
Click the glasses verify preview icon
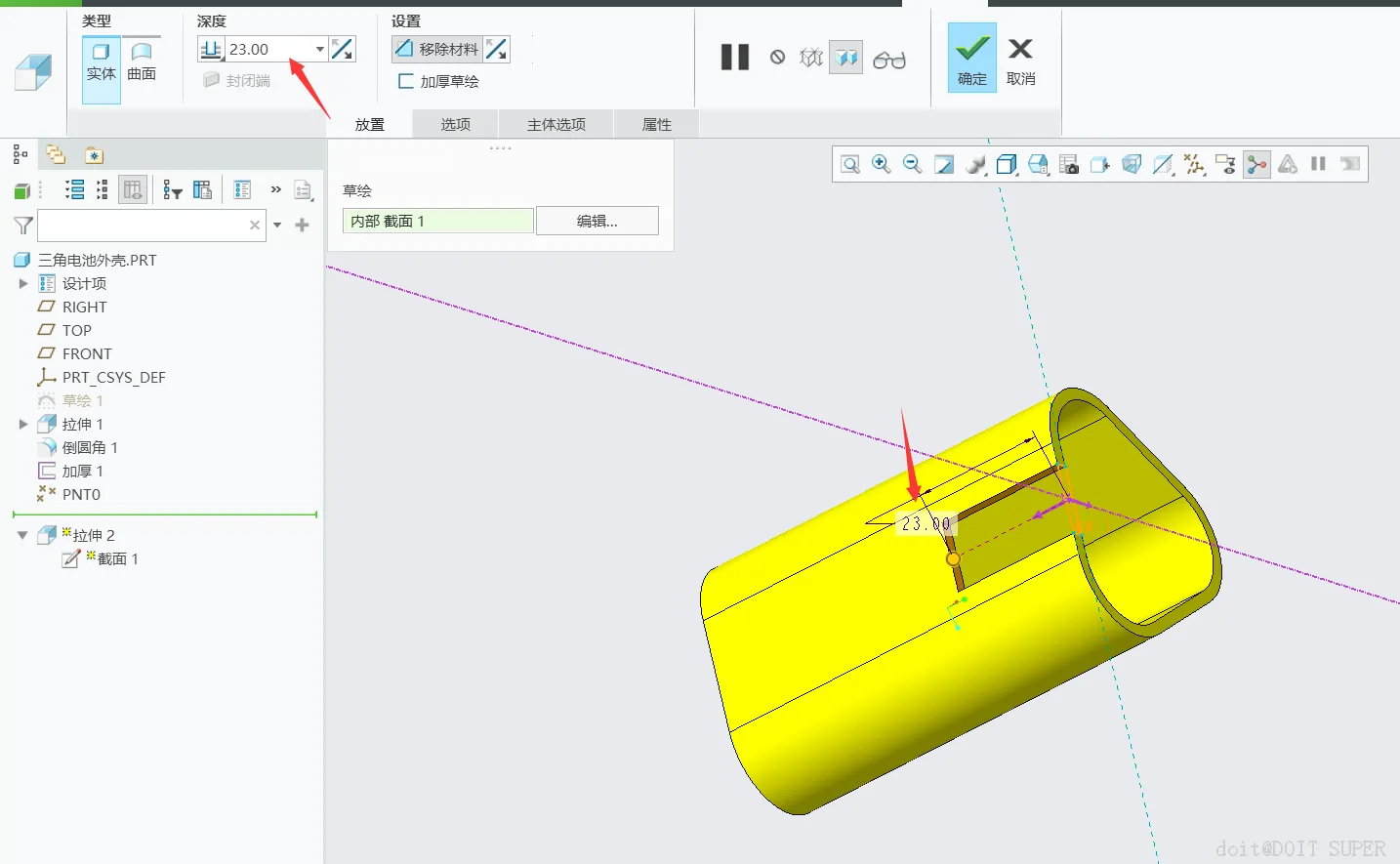888,60
